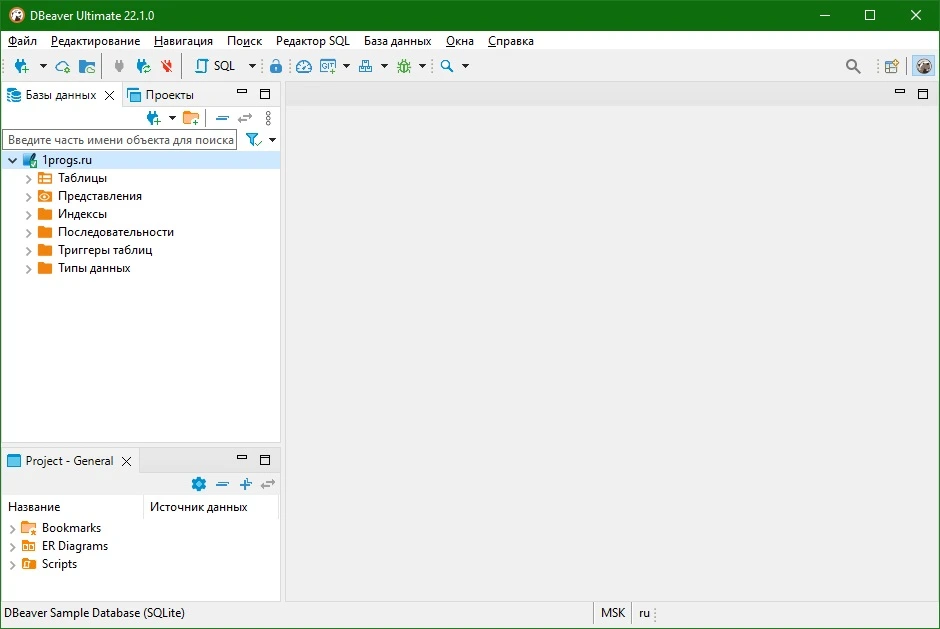Toggle link with editor in navigator
940x629 pixels.
click(x=245, y=118)
